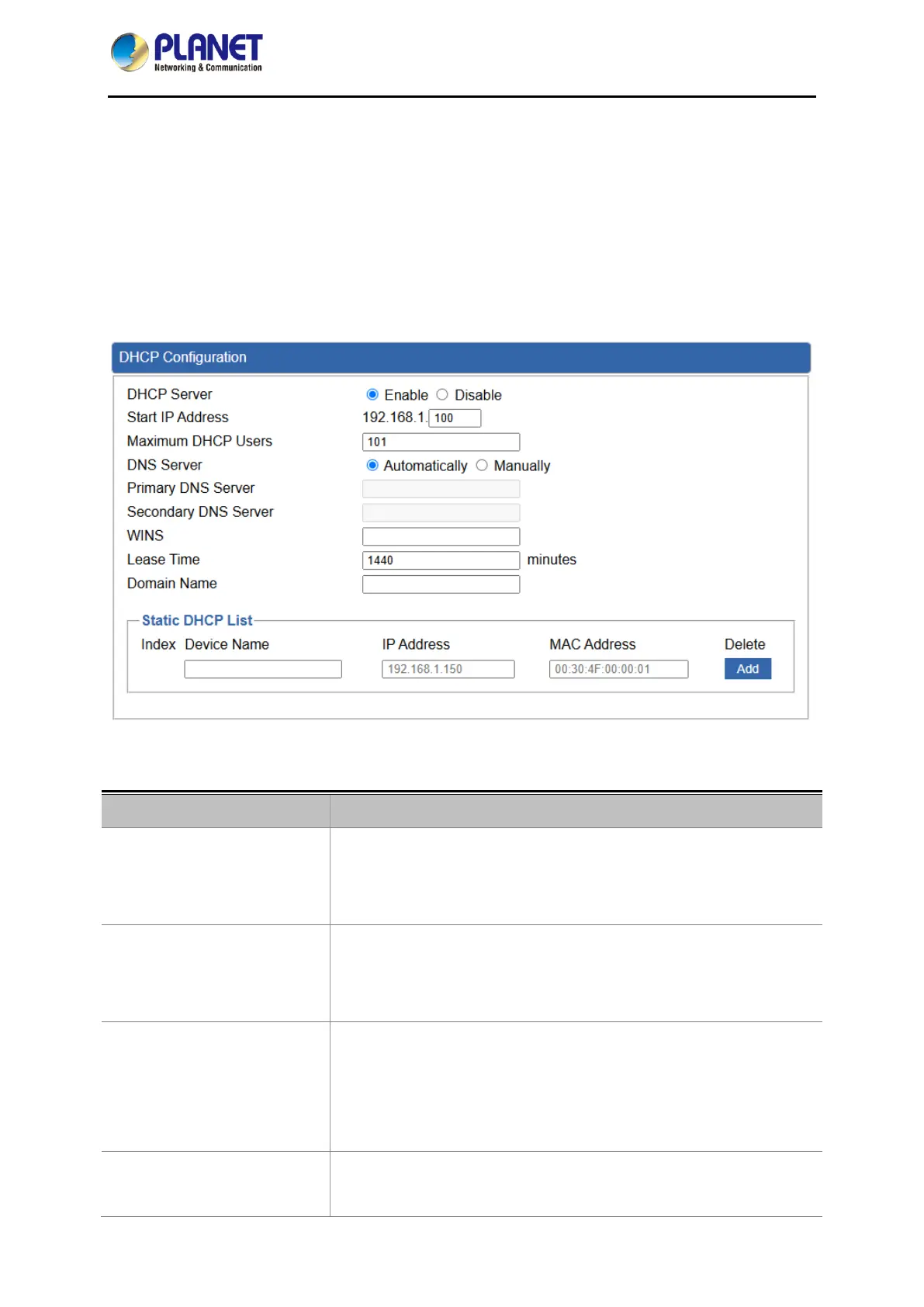Click the Index column header
The width and height of the screenshot is (924, 1307).
158,644
